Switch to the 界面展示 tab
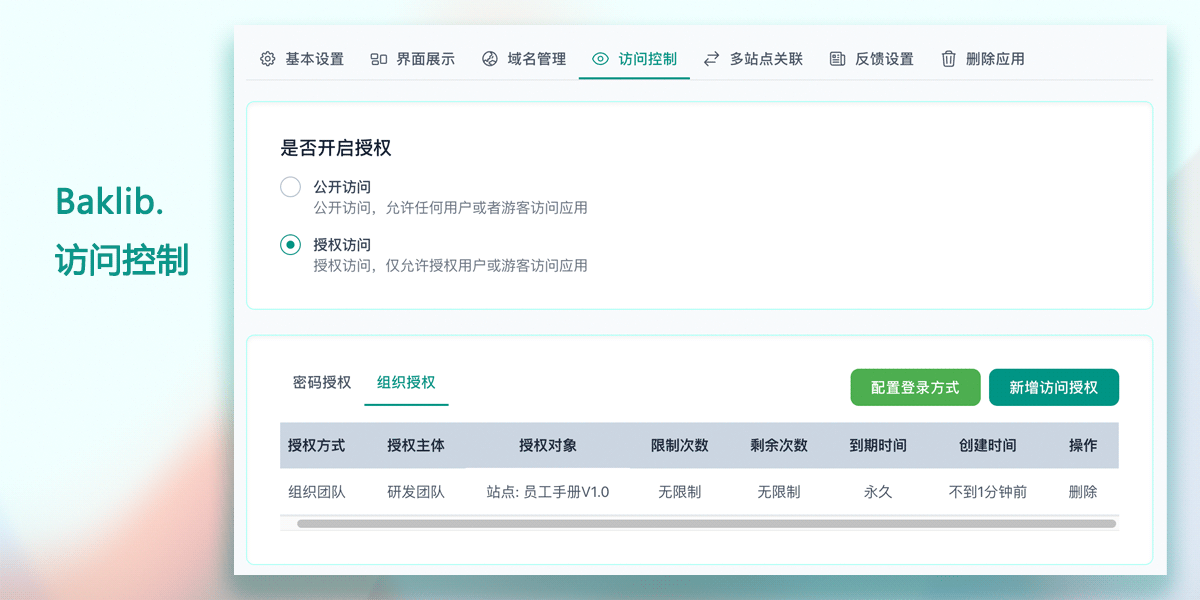 pos(413,59)
